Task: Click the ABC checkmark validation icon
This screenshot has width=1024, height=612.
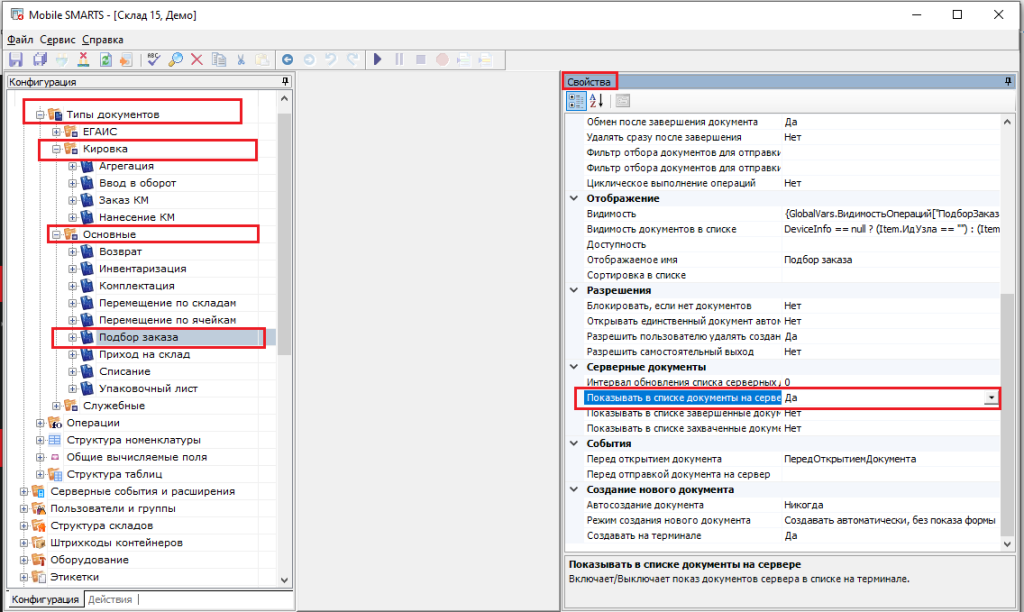Action: click(153, 59)
